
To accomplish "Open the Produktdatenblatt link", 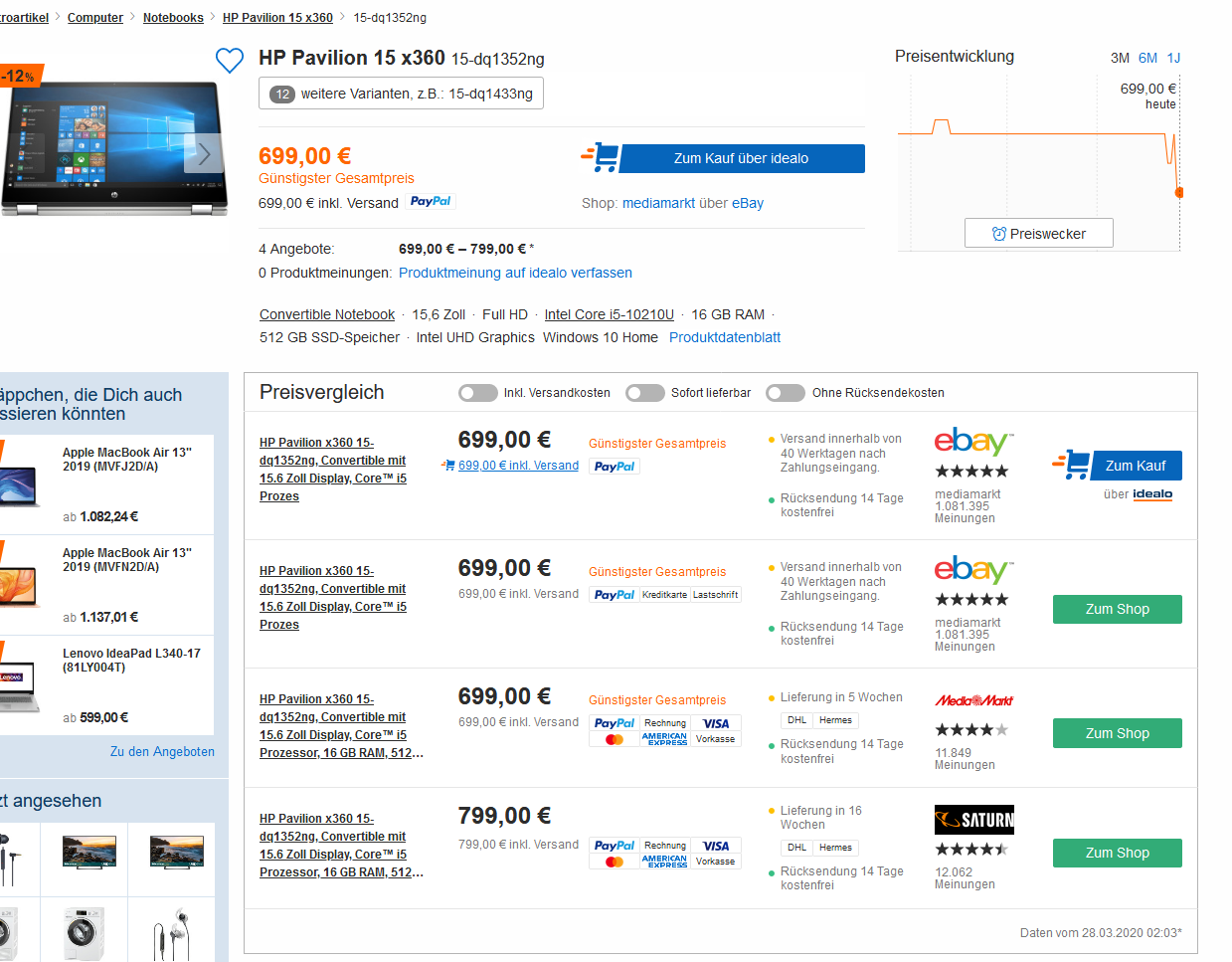I will tap(724, 337).
